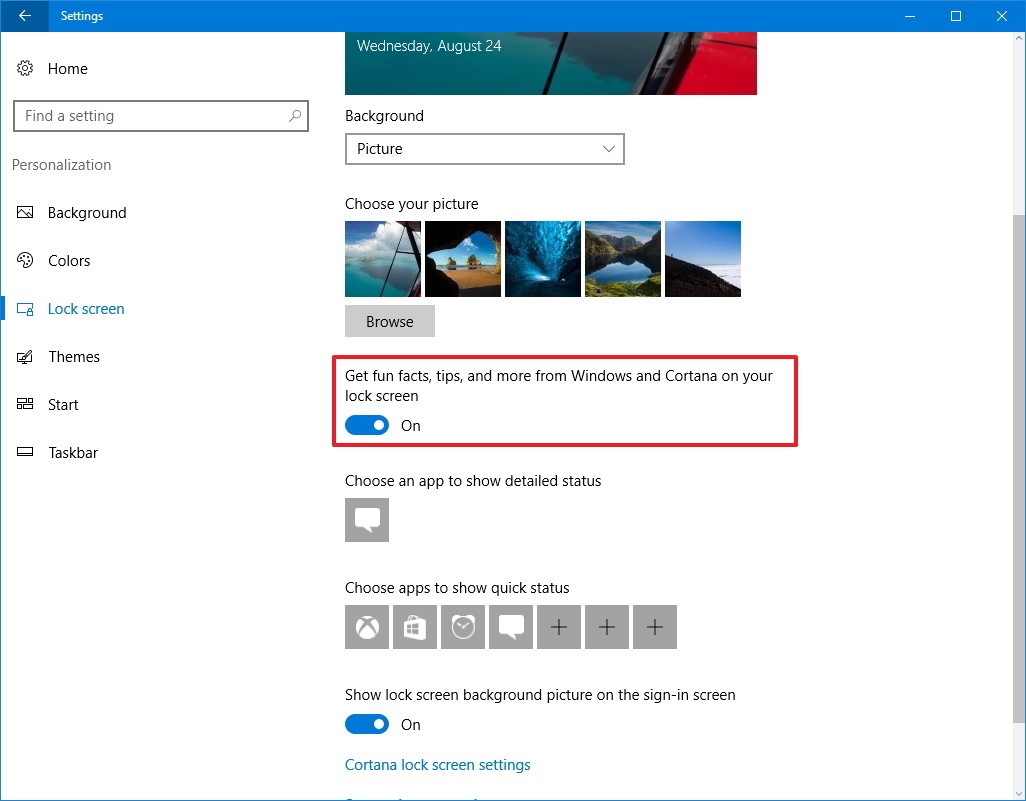Image resolution: width=1026 pixels, height=801 pixels.
Task: Click the Messaging detailed status icon
Action: click(366, 520)
